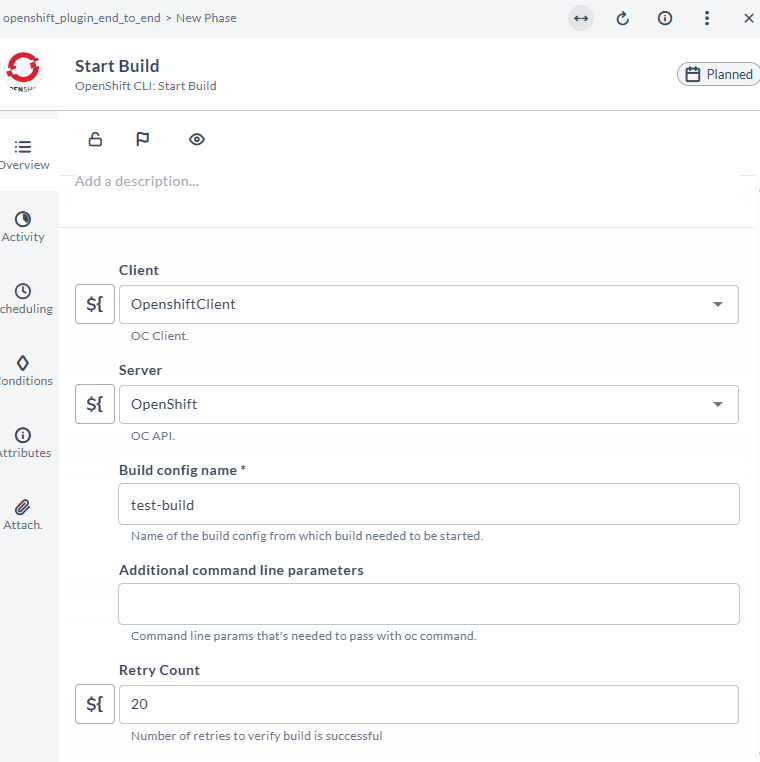This screenshot has width=760, height=762.
Task: Click the Build config name field
Action: click(x=429, y=504)
